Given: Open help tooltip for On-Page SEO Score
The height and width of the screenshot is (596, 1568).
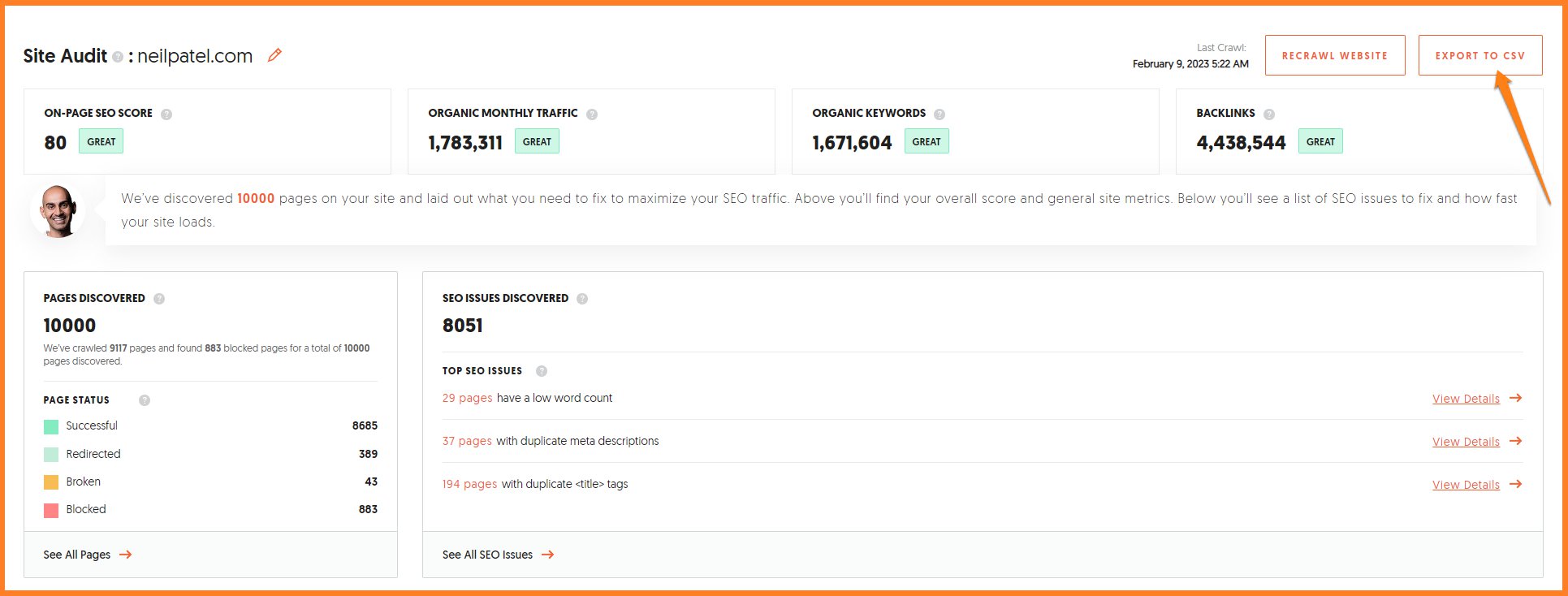Looking at the screenshot, I should (x=166, y=114).
